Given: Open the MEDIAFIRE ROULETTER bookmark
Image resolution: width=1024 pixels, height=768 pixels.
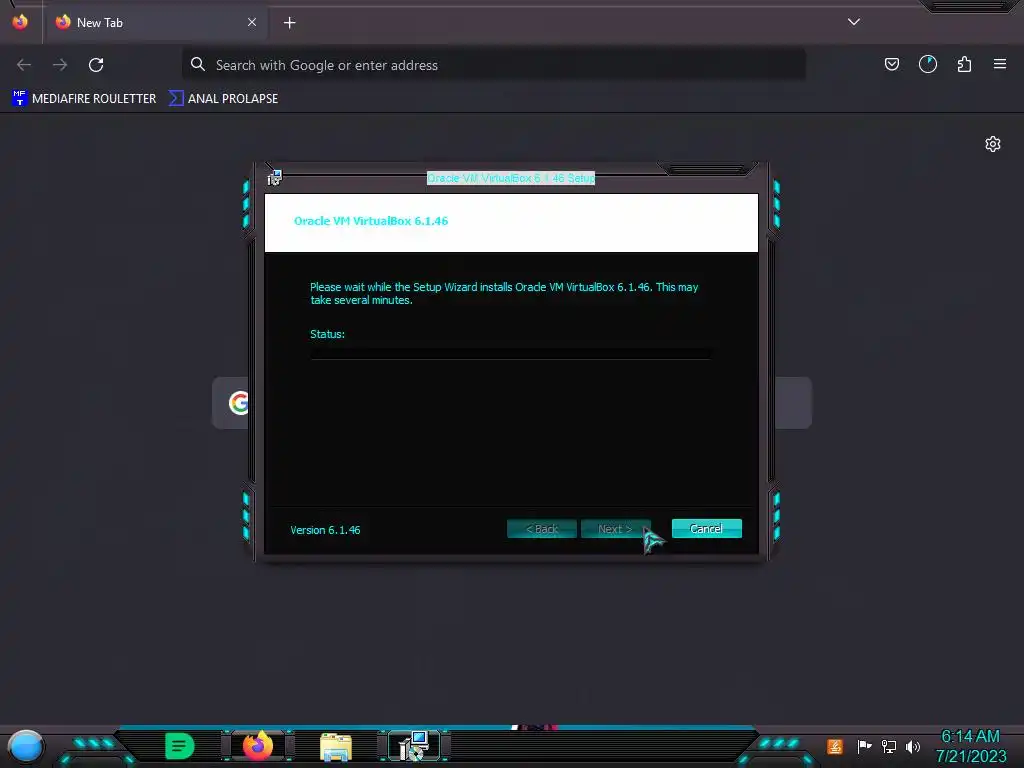Looking at the screenshot, I should (84, 99).
